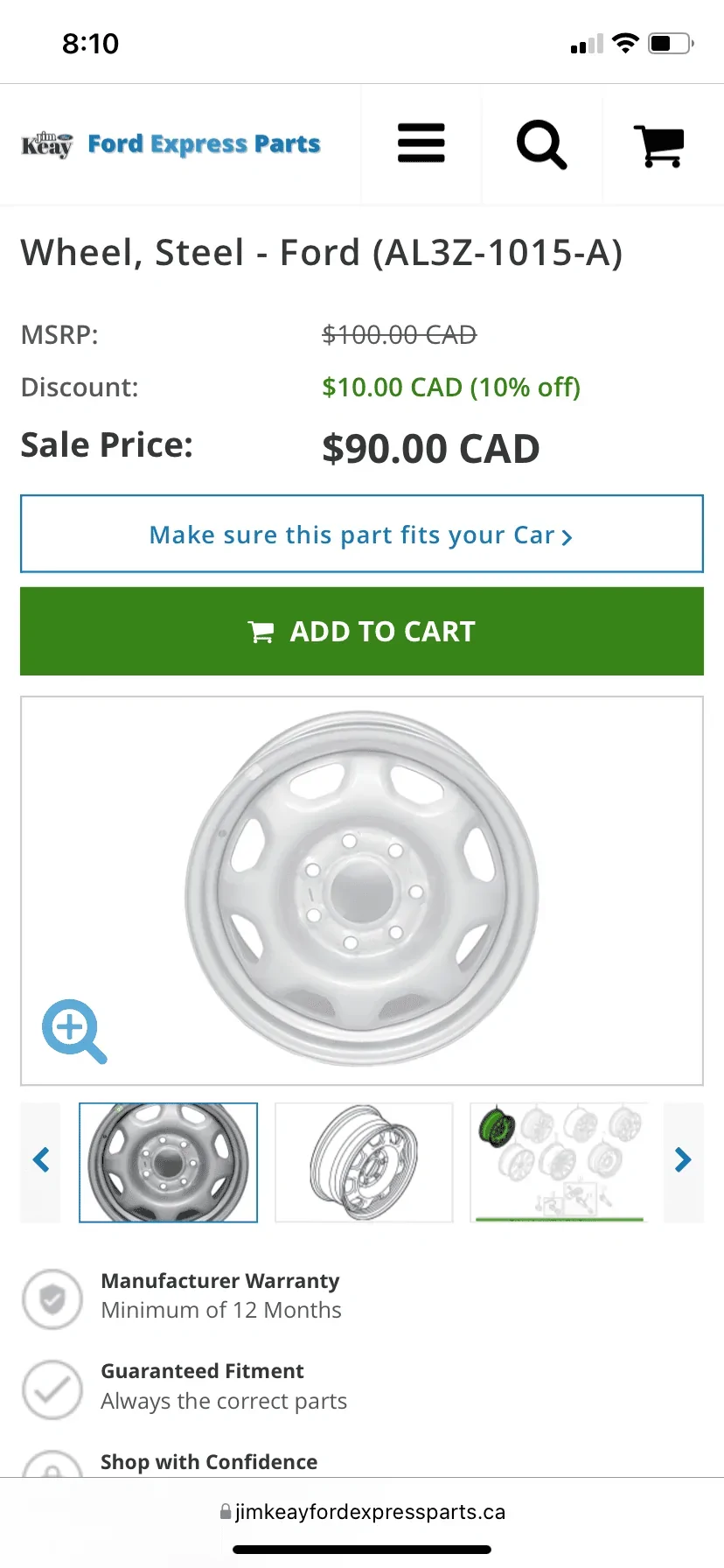Tap the main steel wheel image
This screenshot has height=1568, width=724.
tap(362, 888)
